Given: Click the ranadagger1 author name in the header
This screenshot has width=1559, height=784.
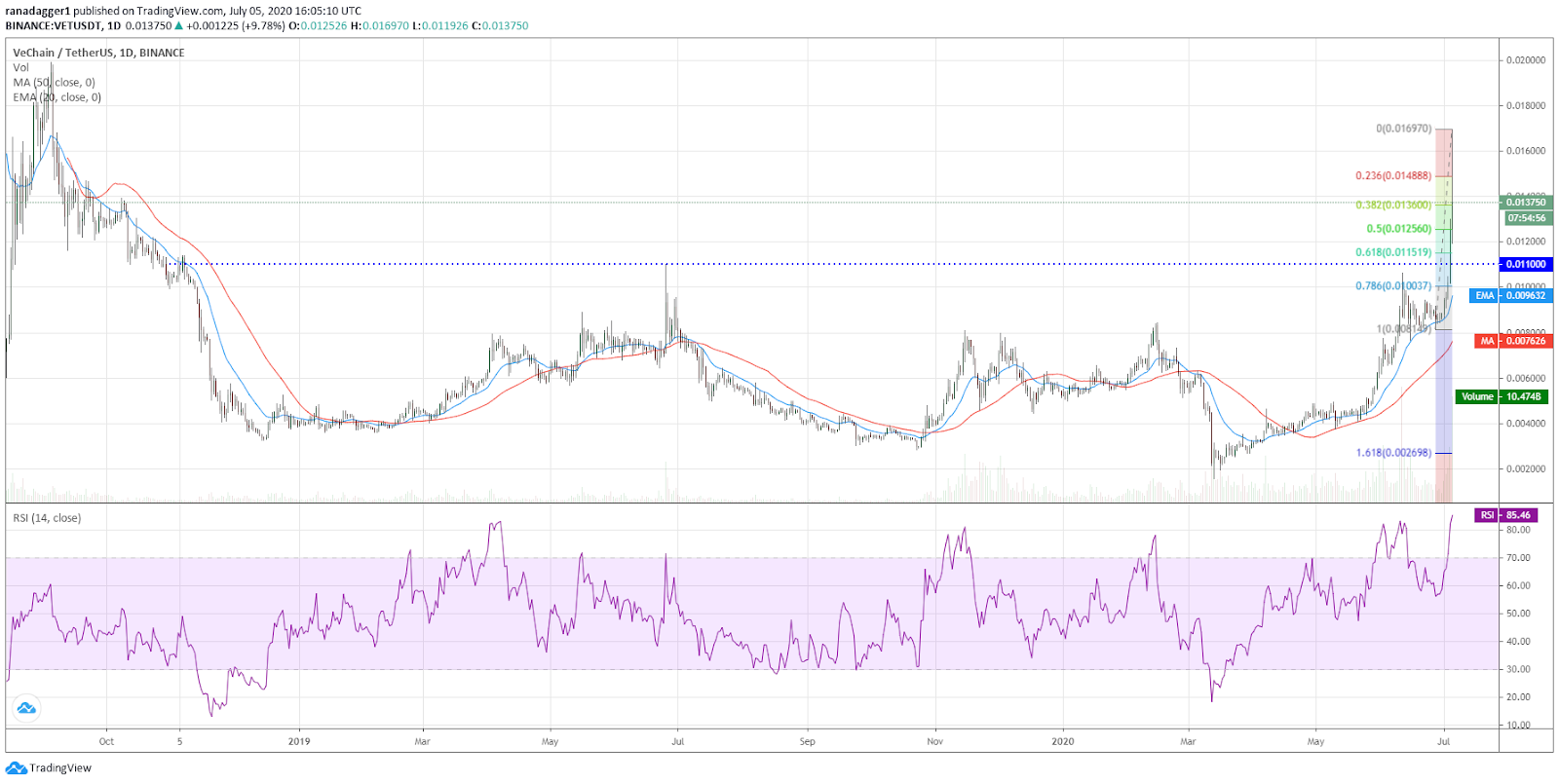Looking at the screenshot, I should click(38, 12).
